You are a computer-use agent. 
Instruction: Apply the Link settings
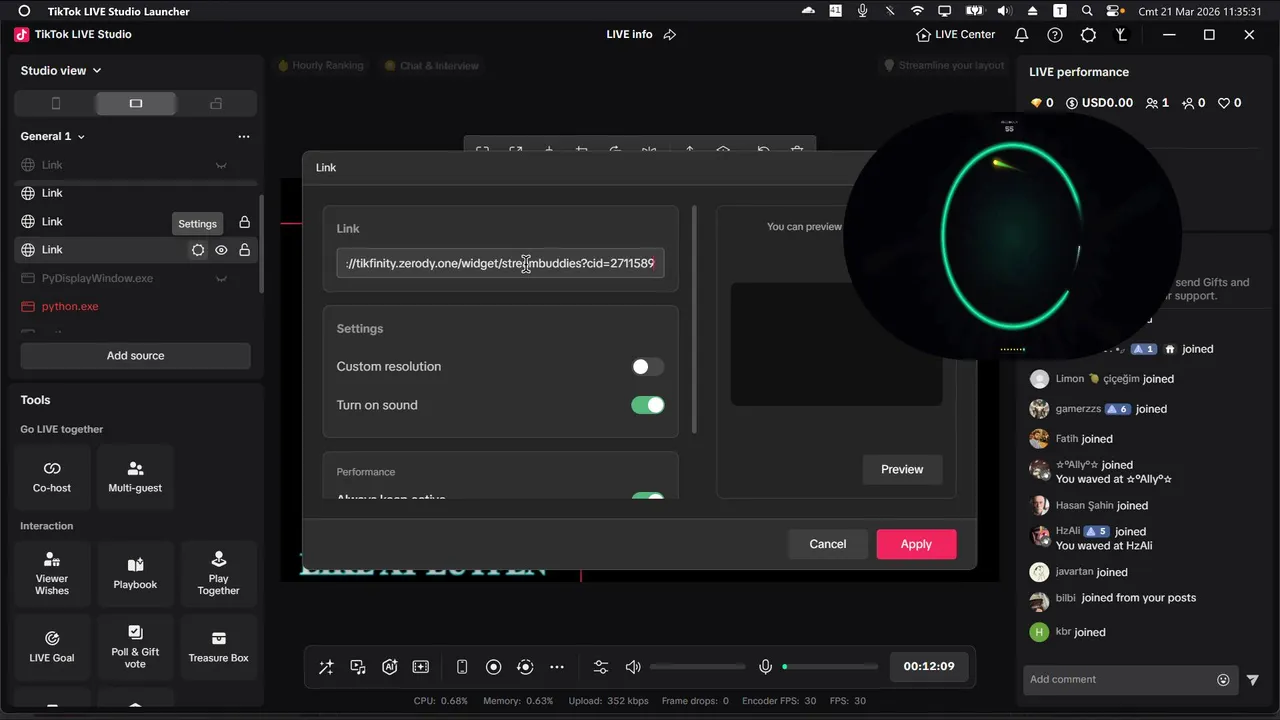[x=916, y=544]
